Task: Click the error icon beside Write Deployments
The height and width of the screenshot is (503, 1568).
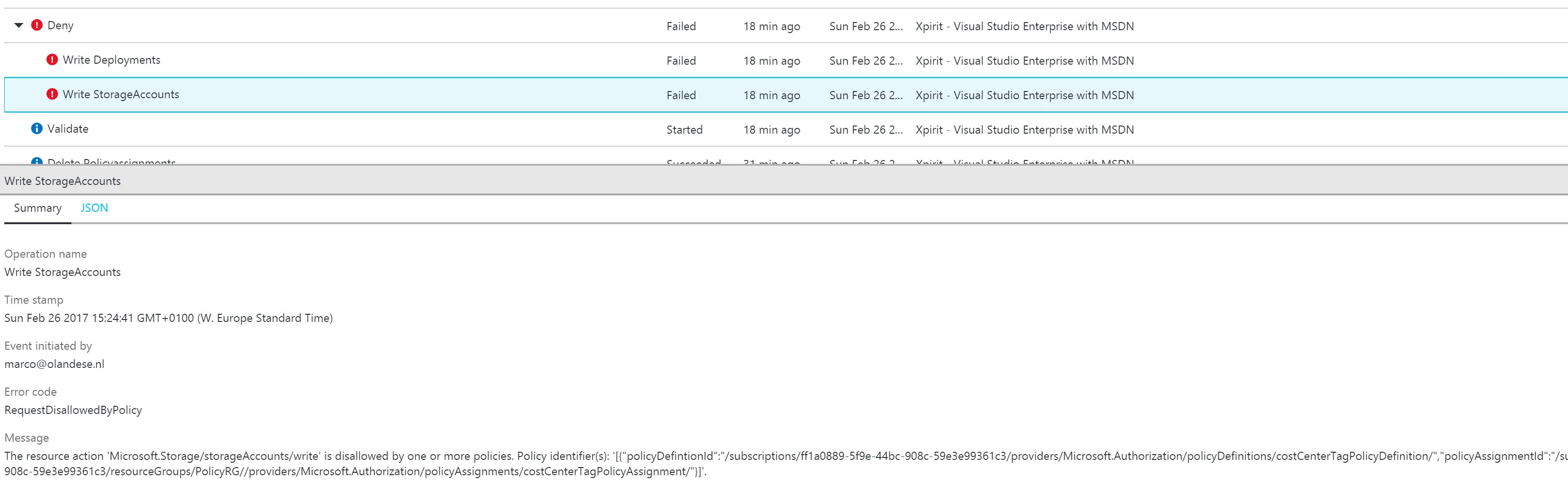Action: pyautogui.click(x=52, y=59)
